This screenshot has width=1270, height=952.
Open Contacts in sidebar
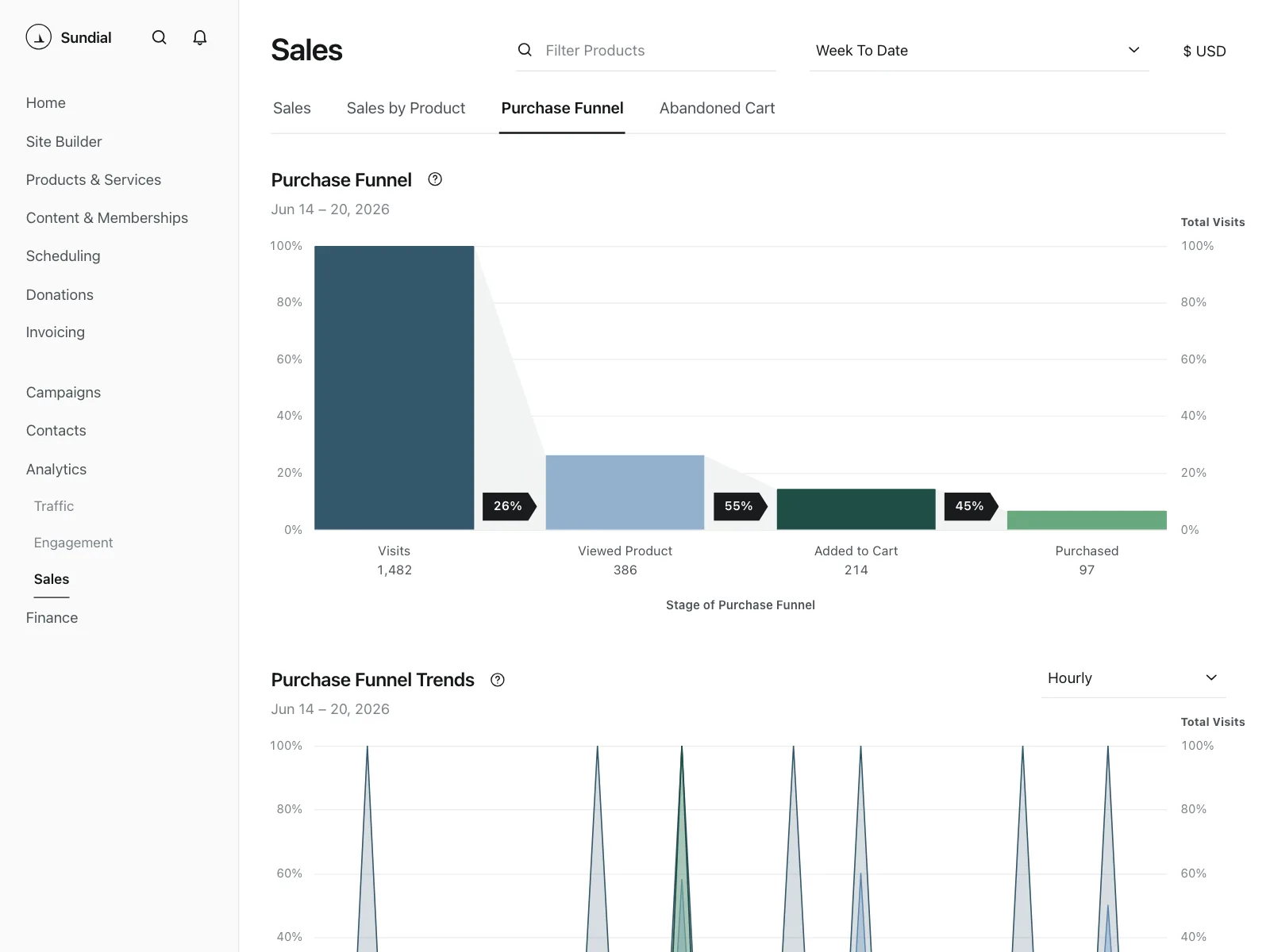56,431
